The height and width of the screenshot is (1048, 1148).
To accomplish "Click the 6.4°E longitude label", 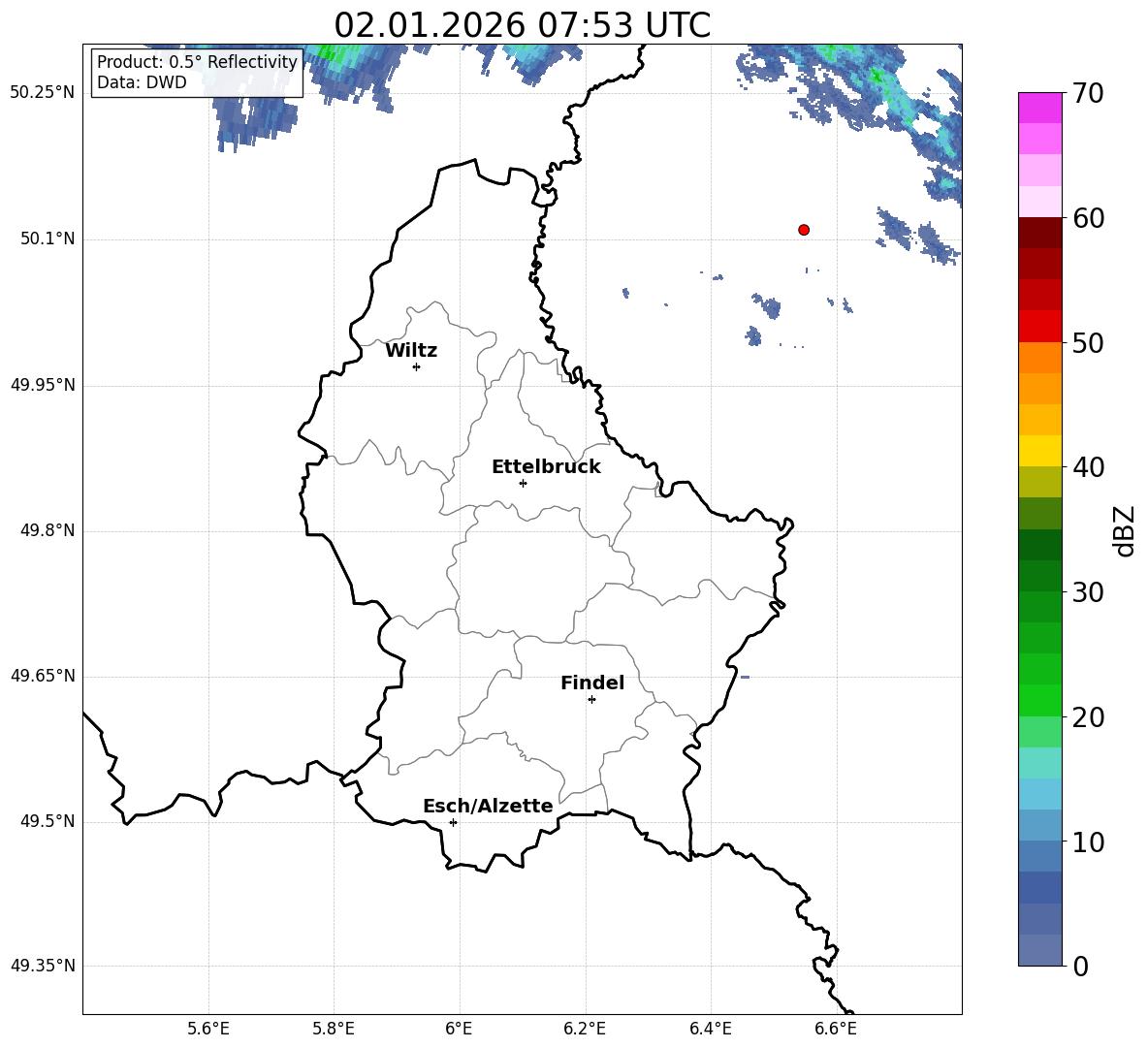I will pos(710,1030).
